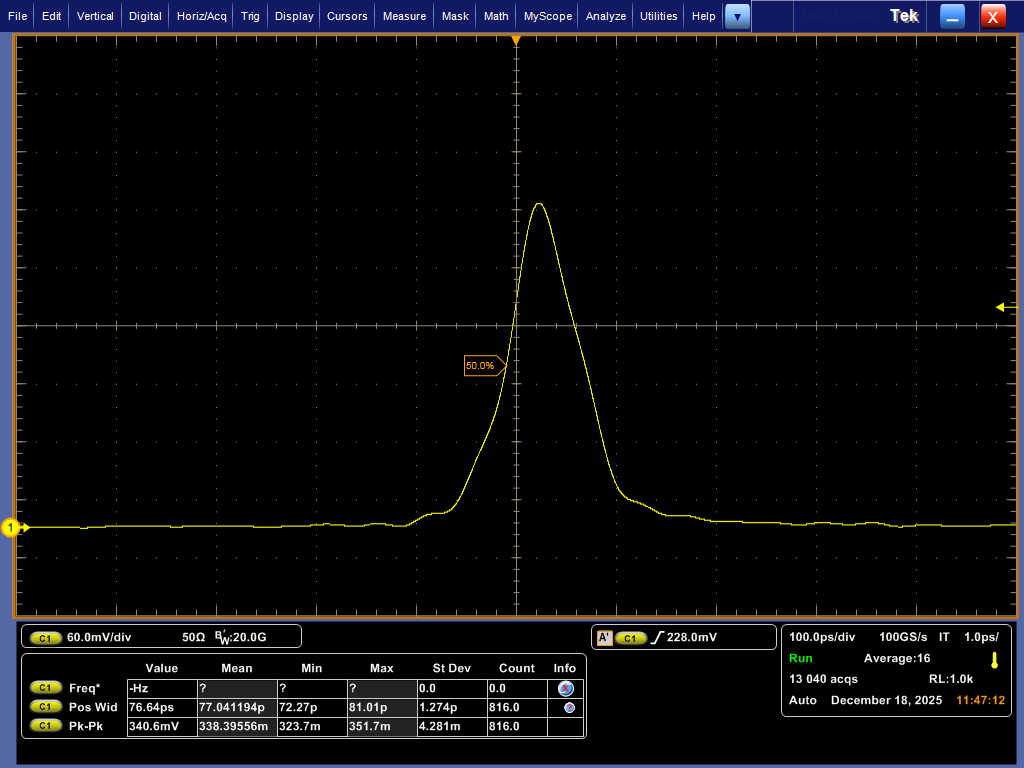
Task: Click the yellow temperature indicator icon
Action: [x=994, y=660]
